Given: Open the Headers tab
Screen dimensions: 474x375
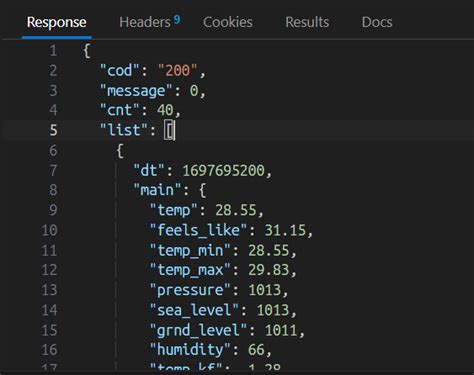Looking at the screenshot, I should click(145, 22).
